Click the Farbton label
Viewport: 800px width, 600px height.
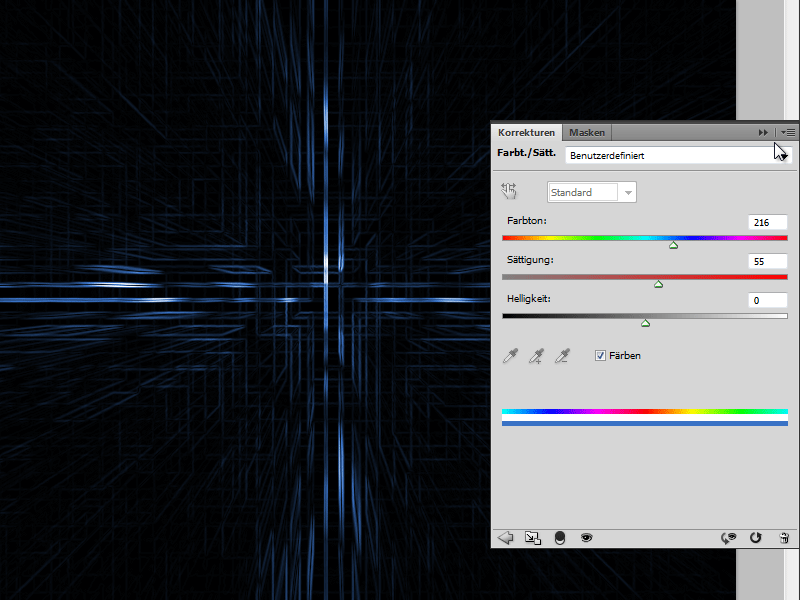pyautogui.click(x=527, y=221)
